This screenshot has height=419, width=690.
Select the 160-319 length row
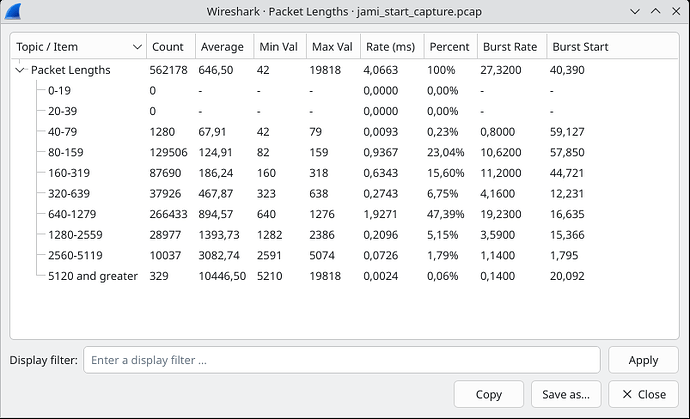click(344, 173)
